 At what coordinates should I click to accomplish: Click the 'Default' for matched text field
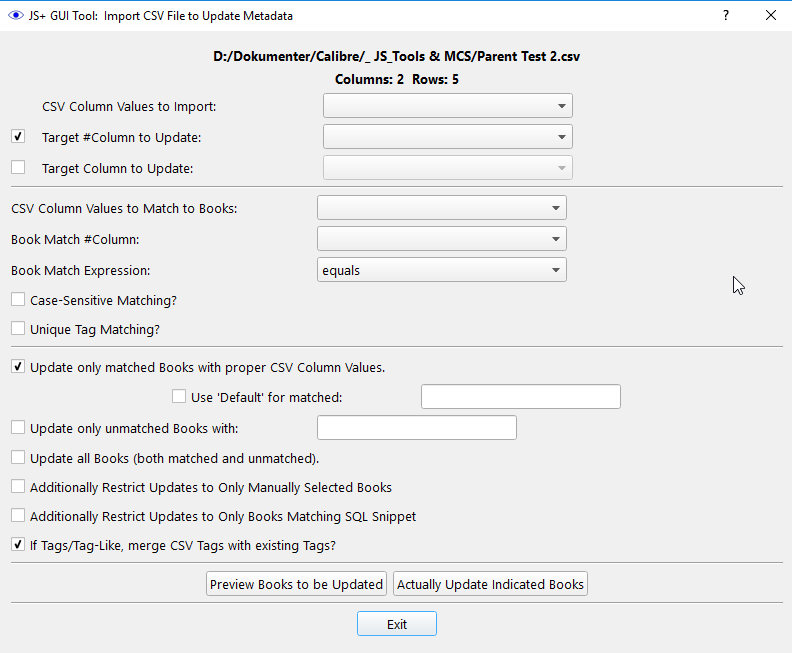520,397
